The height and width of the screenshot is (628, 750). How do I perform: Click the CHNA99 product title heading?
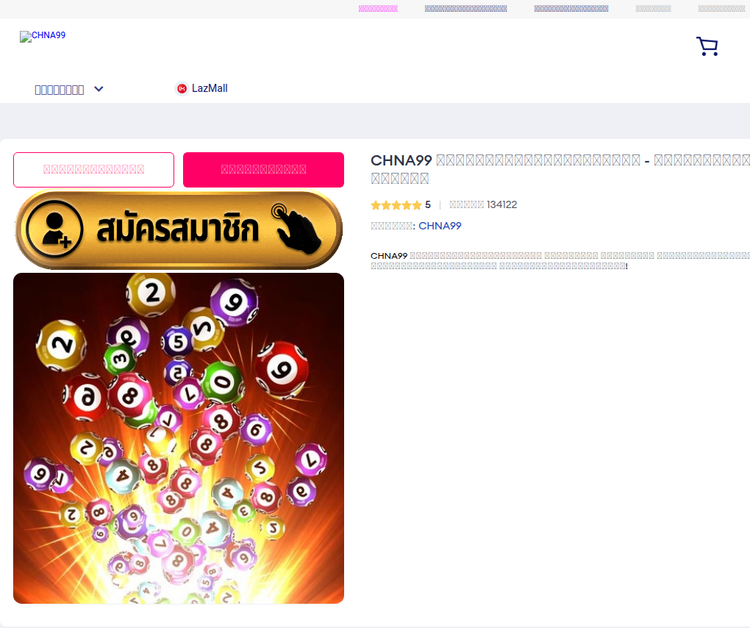[560, 169]
